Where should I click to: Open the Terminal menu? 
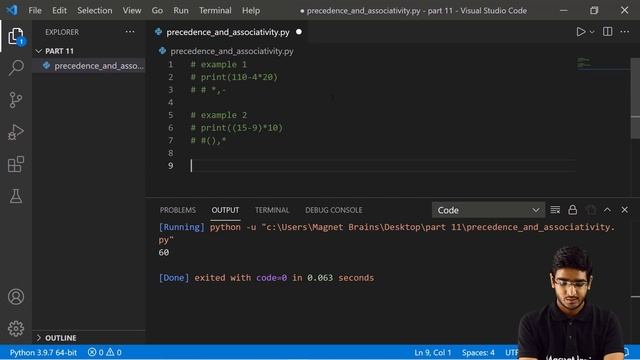click(215, 11)
